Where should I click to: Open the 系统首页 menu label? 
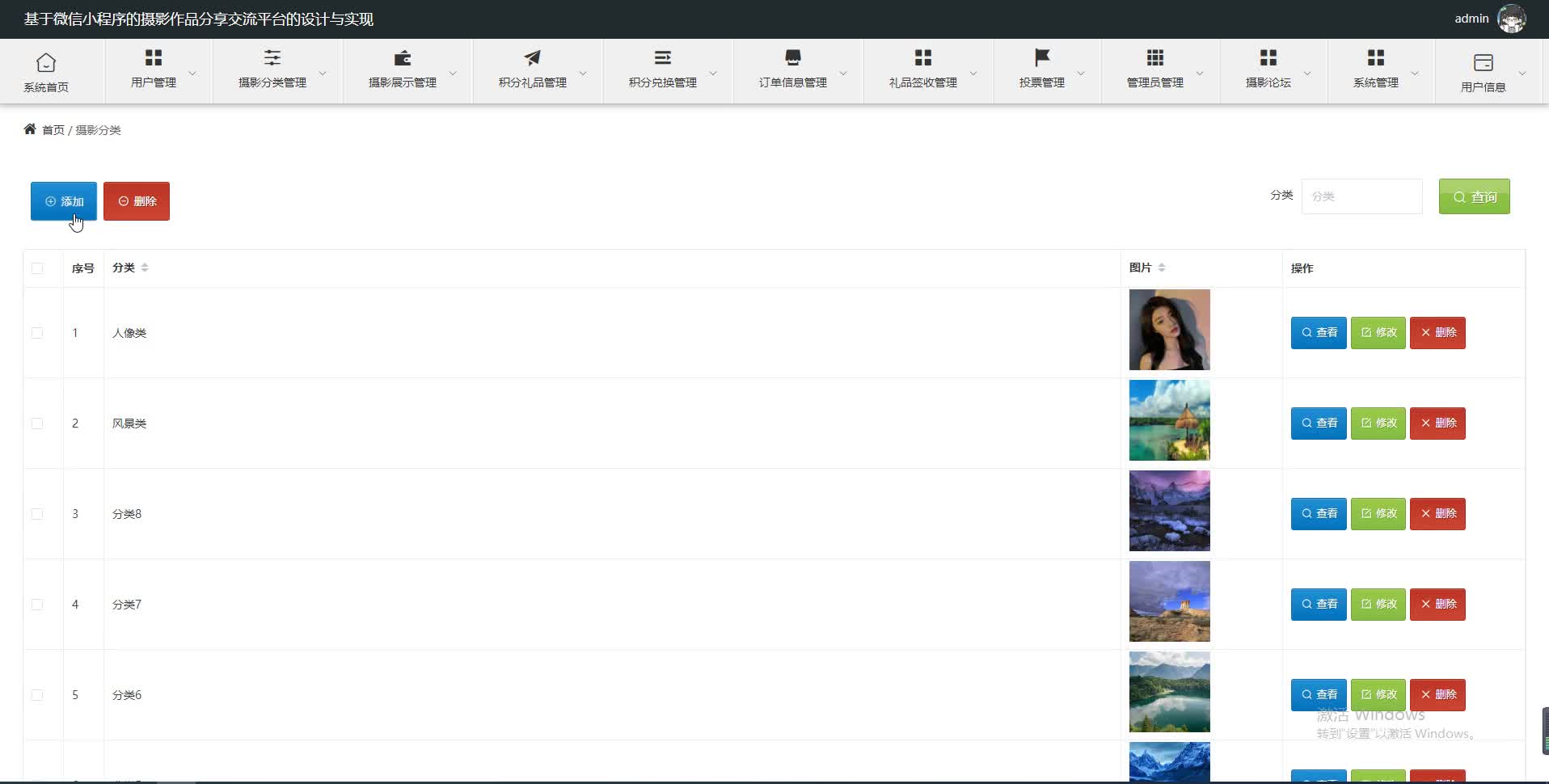point(46,87)
